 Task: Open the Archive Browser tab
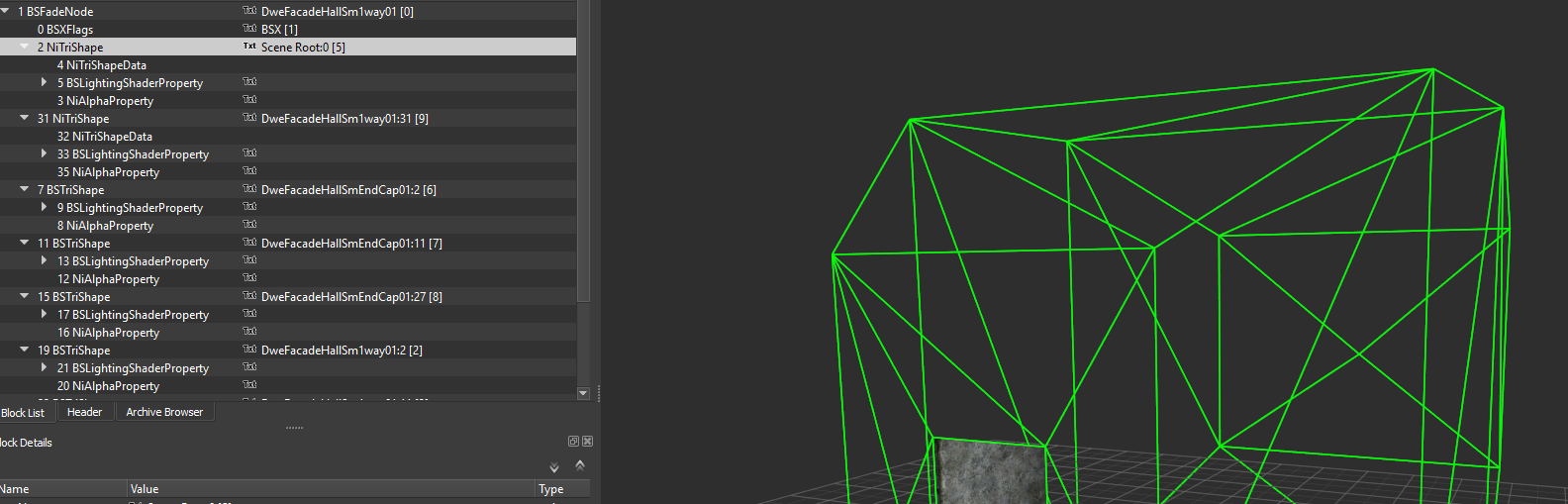tap(164, 412)
